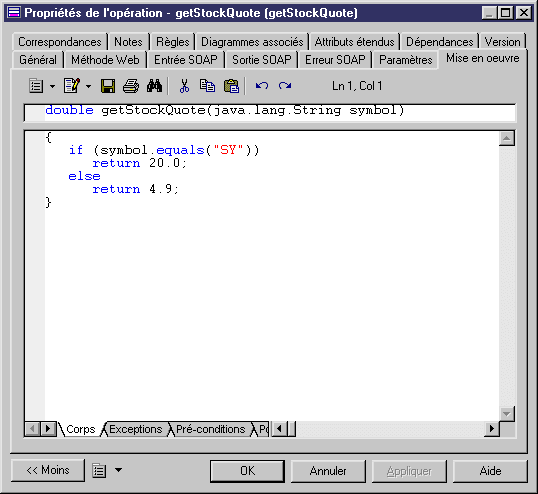Cut selection using the scissors icon
This screenshot has height=494, width=538.
click(184, 86)
